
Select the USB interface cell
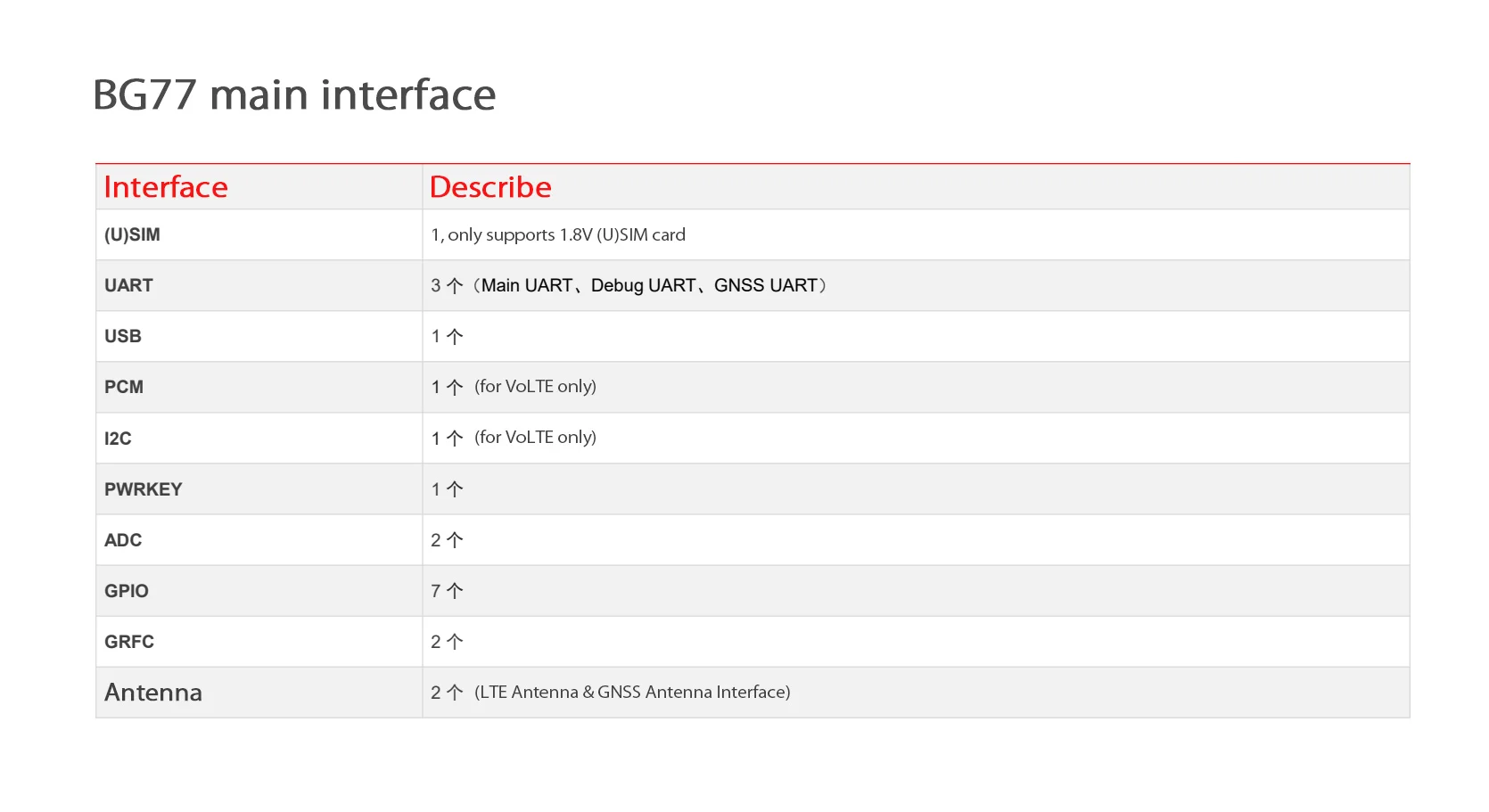click(x=123, y=336)
